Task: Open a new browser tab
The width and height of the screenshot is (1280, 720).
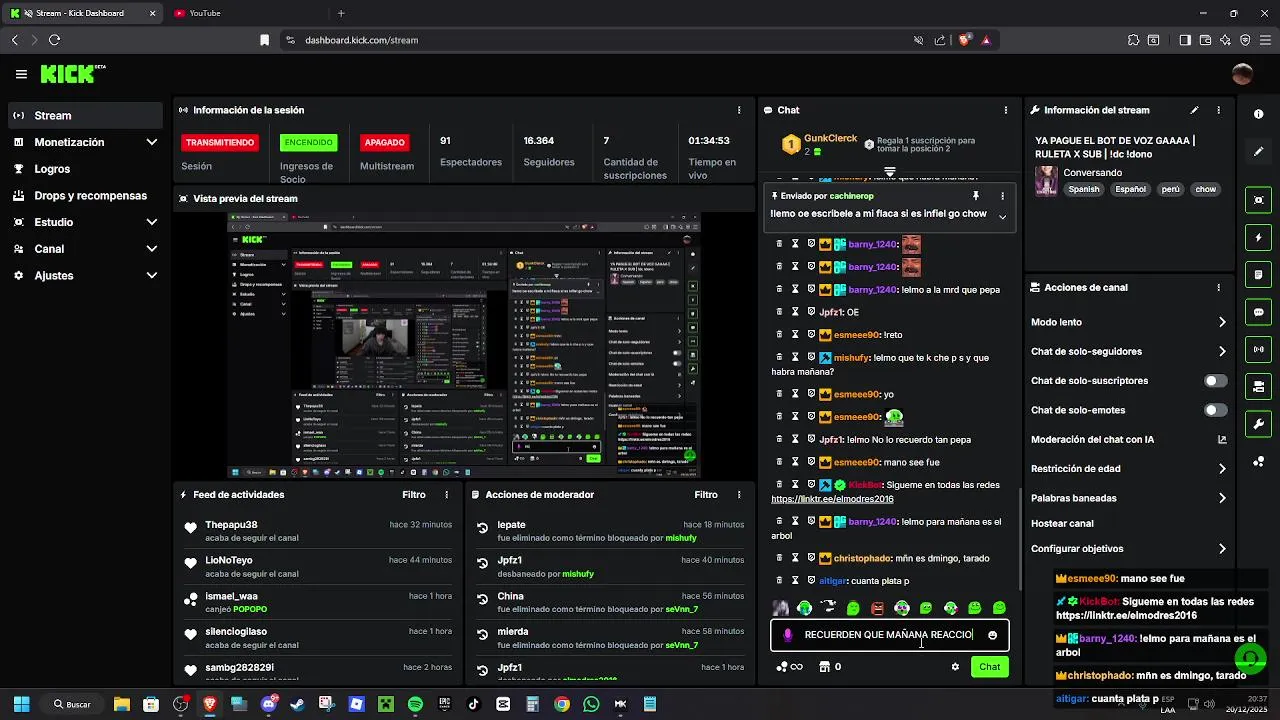Action: (x=341, y=13)
